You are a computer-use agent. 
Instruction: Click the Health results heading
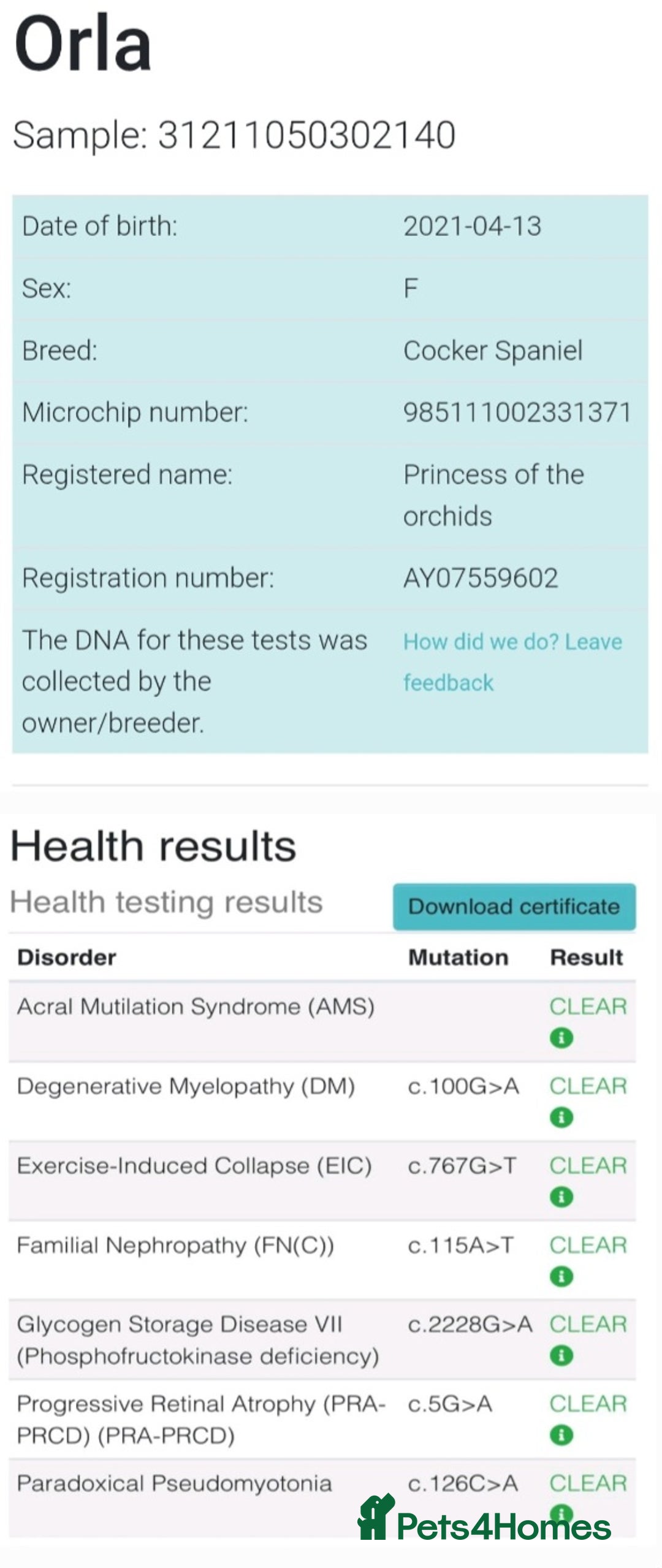pos(153,846)
